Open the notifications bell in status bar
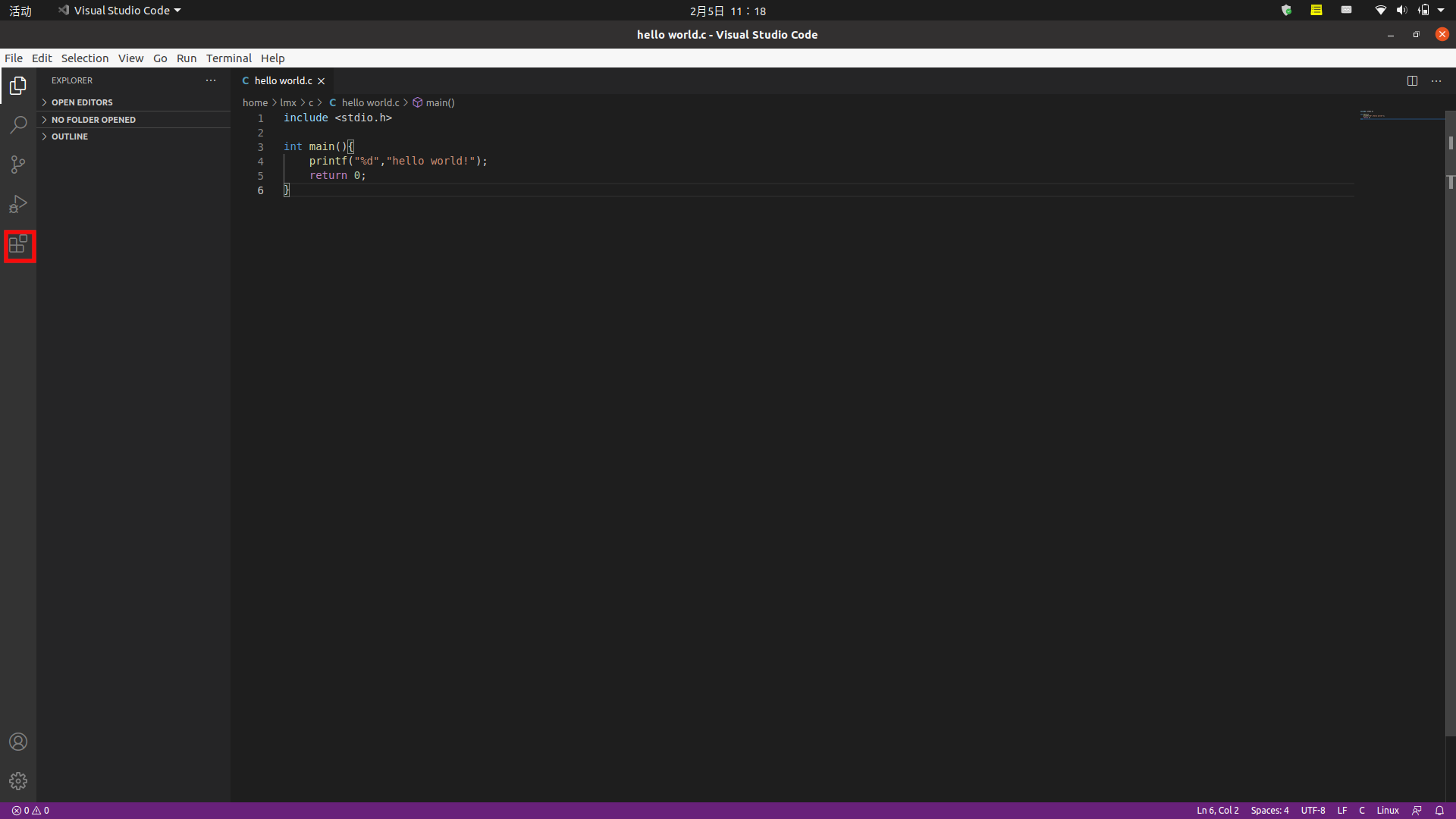 coord(1439,811)
